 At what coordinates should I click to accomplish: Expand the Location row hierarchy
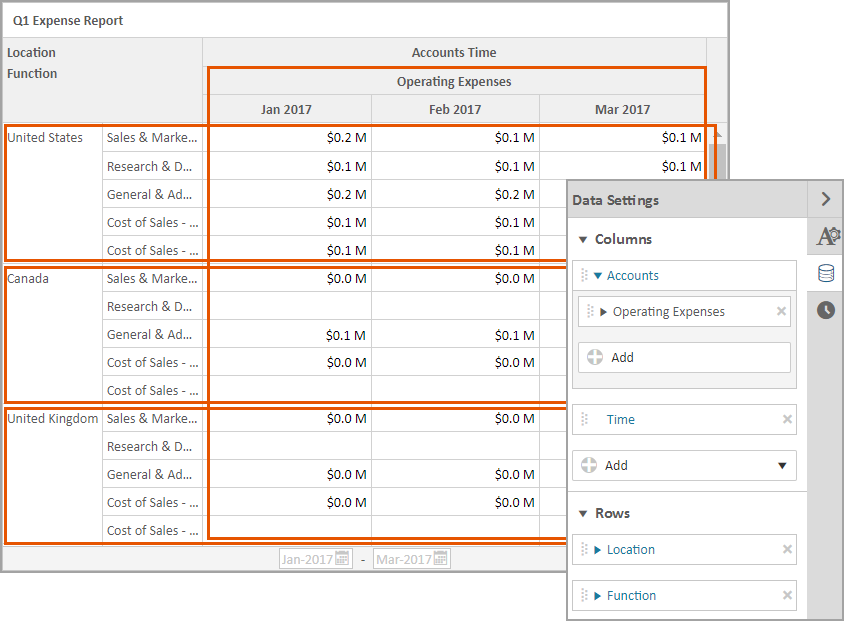coord(597,550)
